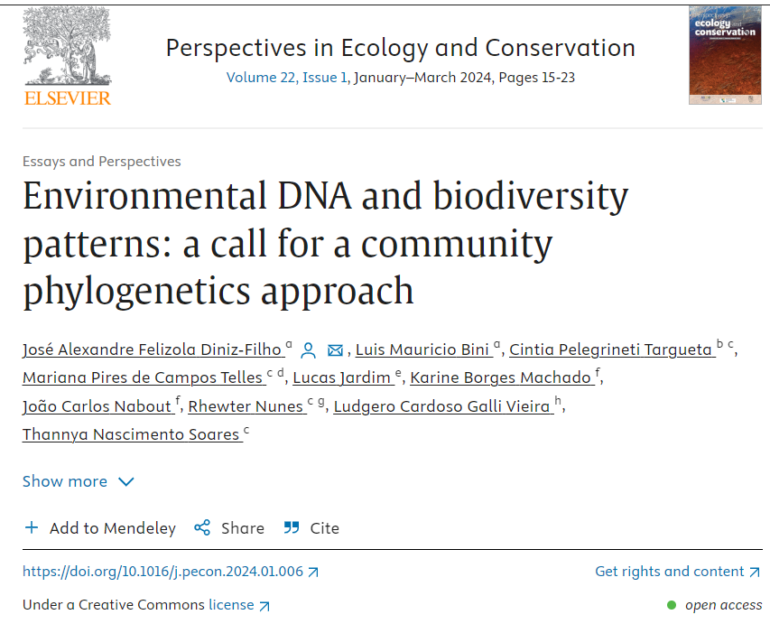Click author Karine Borges Machado

click(500, 378)
